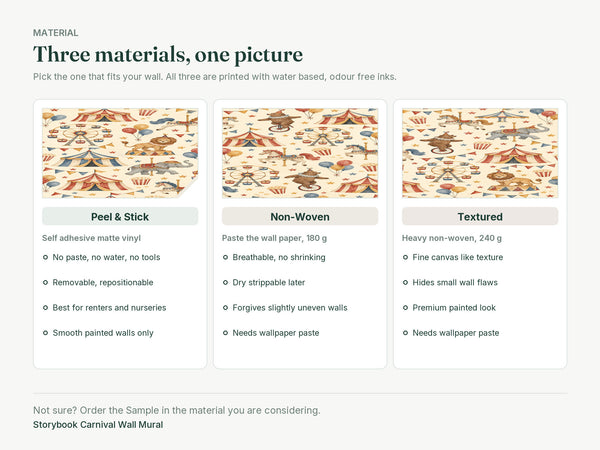
Task: Select the Non-Woven material label
Action: 300,217
